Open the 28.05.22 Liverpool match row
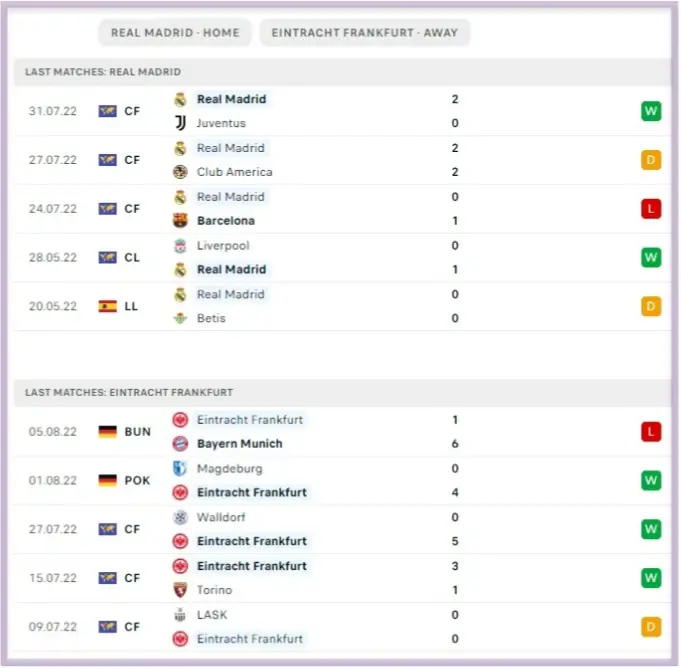 (x=340, y=258)
